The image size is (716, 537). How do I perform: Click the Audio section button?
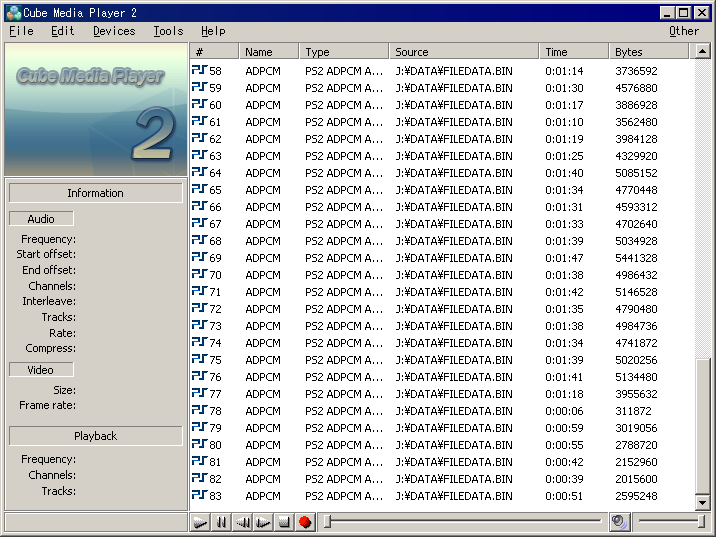pyautogui.click(x=41, y=219)
